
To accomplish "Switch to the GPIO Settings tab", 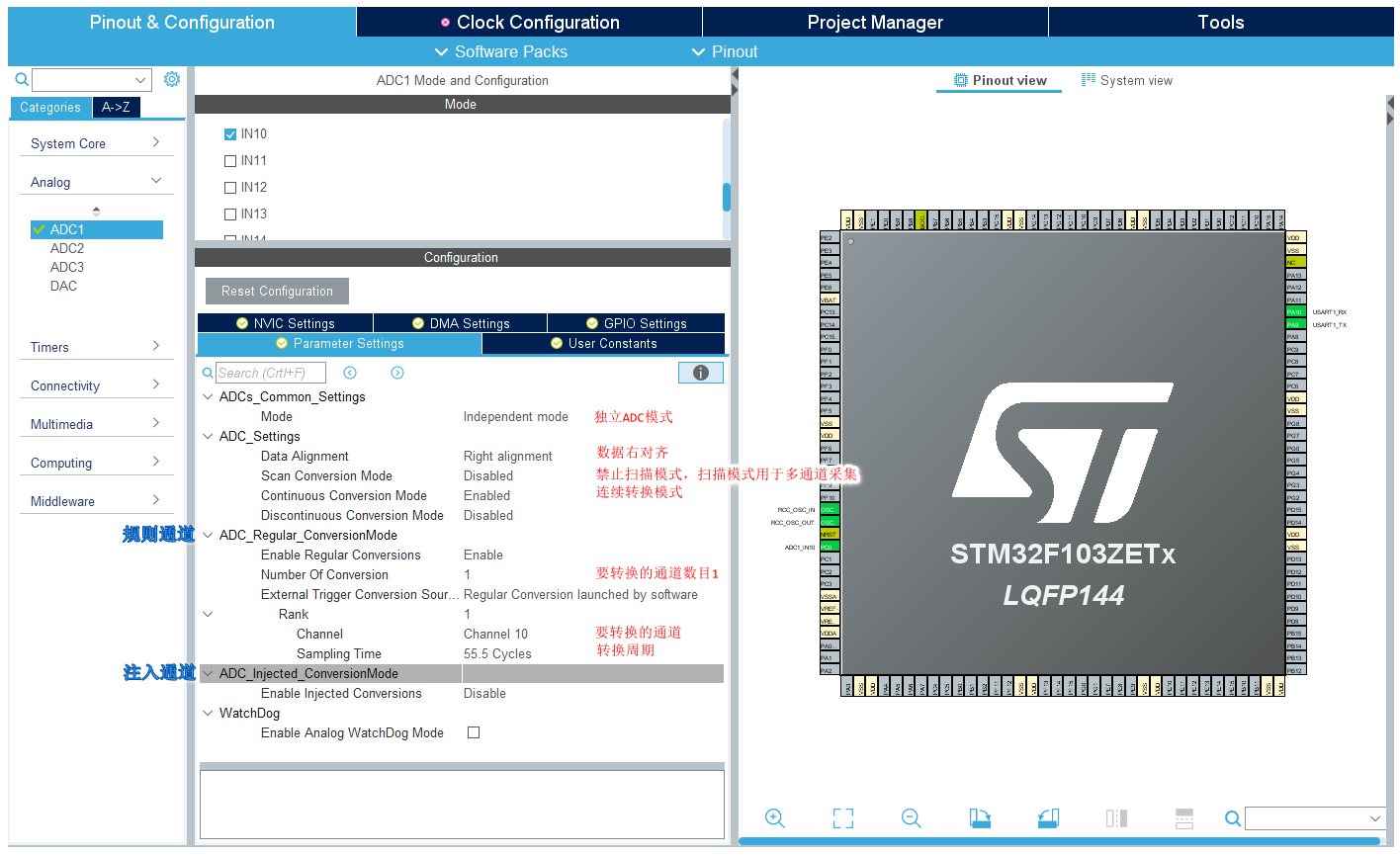I will [x=637, y=323].
